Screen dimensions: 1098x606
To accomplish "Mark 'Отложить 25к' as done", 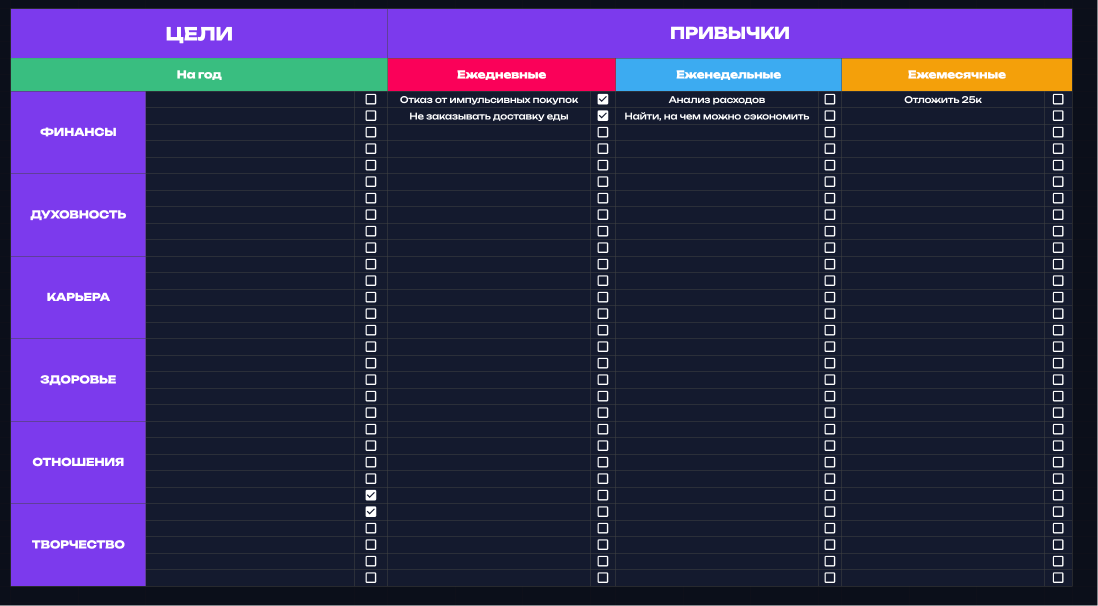I will point(1058,99).
